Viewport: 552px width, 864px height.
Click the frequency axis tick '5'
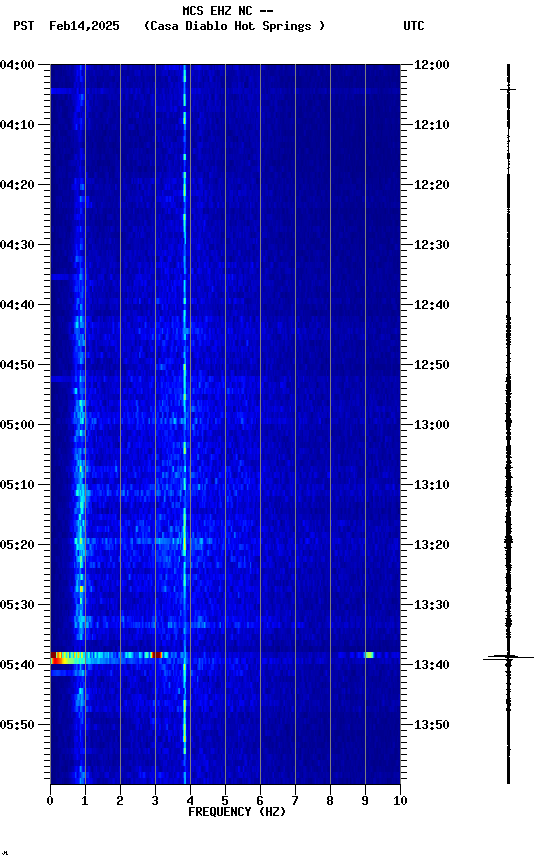[x=225, y=801]
